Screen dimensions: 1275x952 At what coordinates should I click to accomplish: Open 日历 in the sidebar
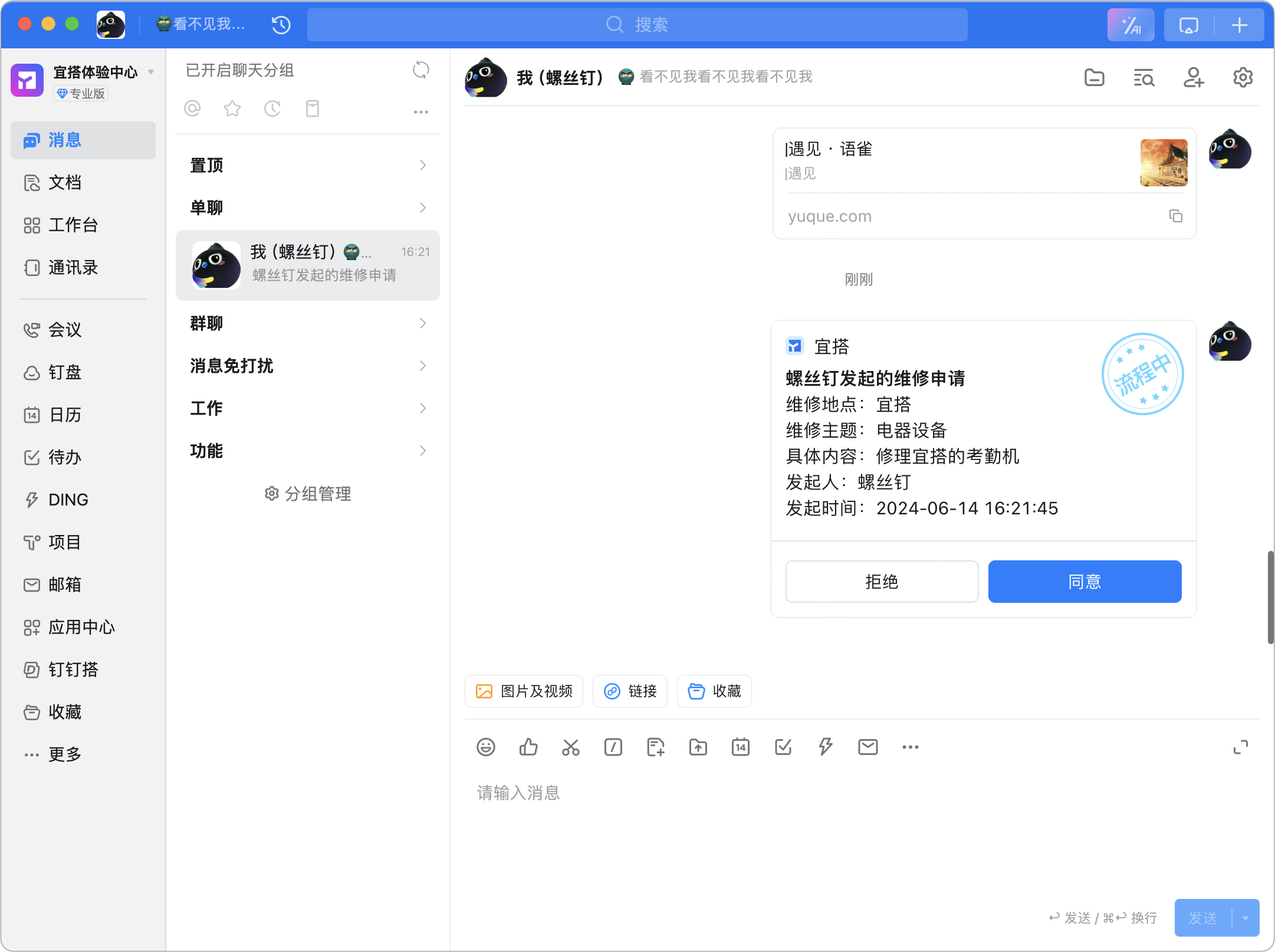click(83, 415)
